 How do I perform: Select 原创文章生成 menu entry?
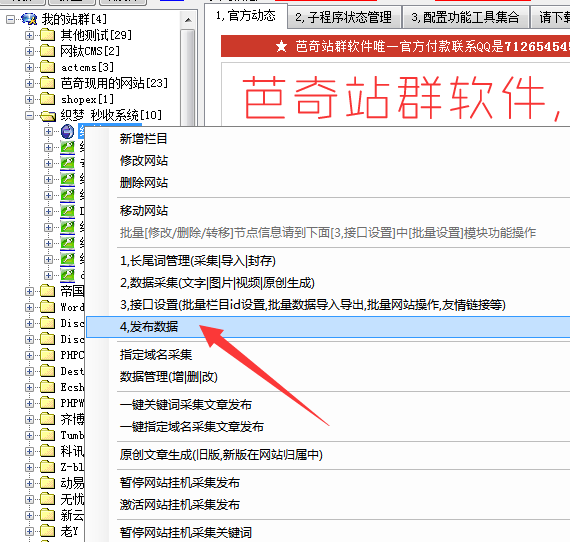pyautogui.click(x=221, y=454)
